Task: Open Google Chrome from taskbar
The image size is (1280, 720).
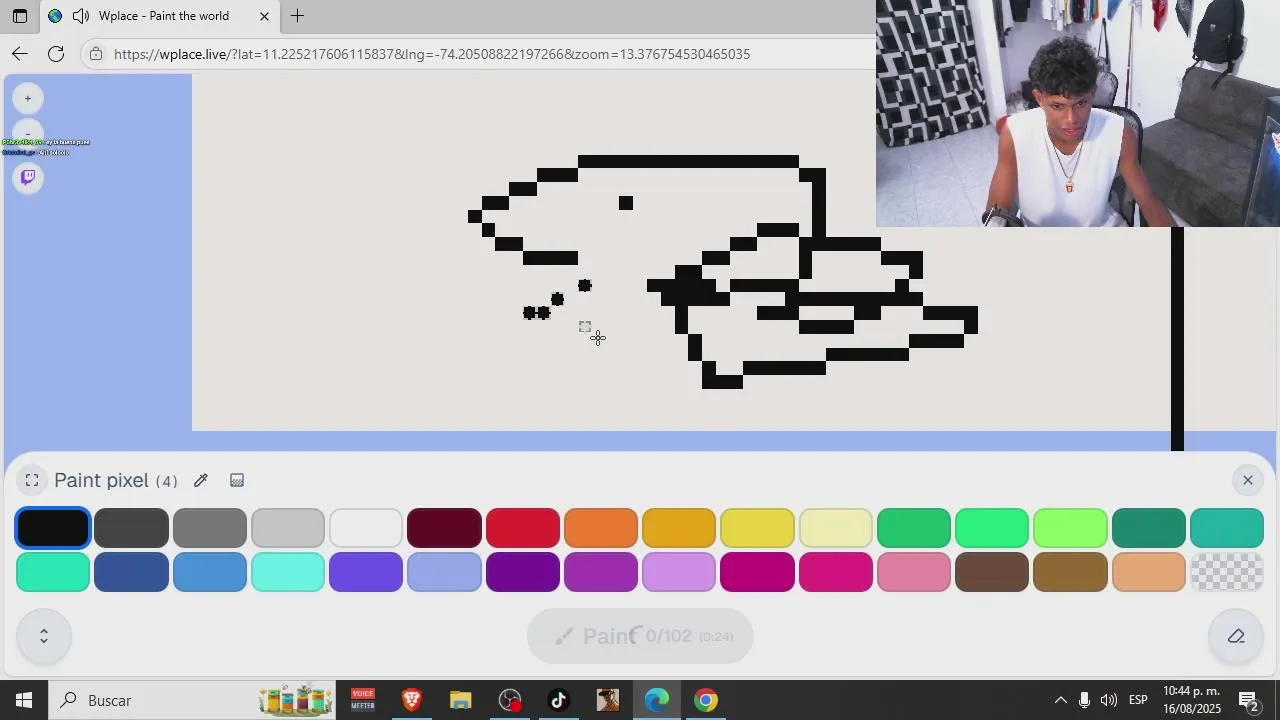Action: coord(706,700)
